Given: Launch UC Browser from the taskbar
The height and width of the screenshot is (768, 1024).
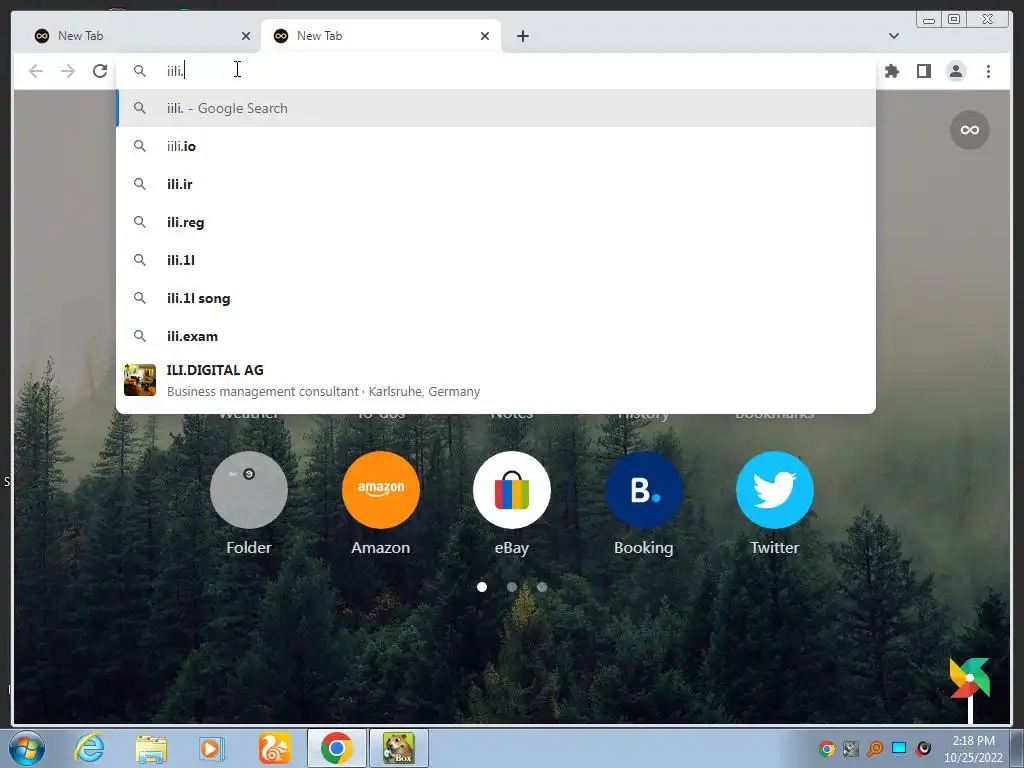Looking at the screenshot, I should [274, 748].
